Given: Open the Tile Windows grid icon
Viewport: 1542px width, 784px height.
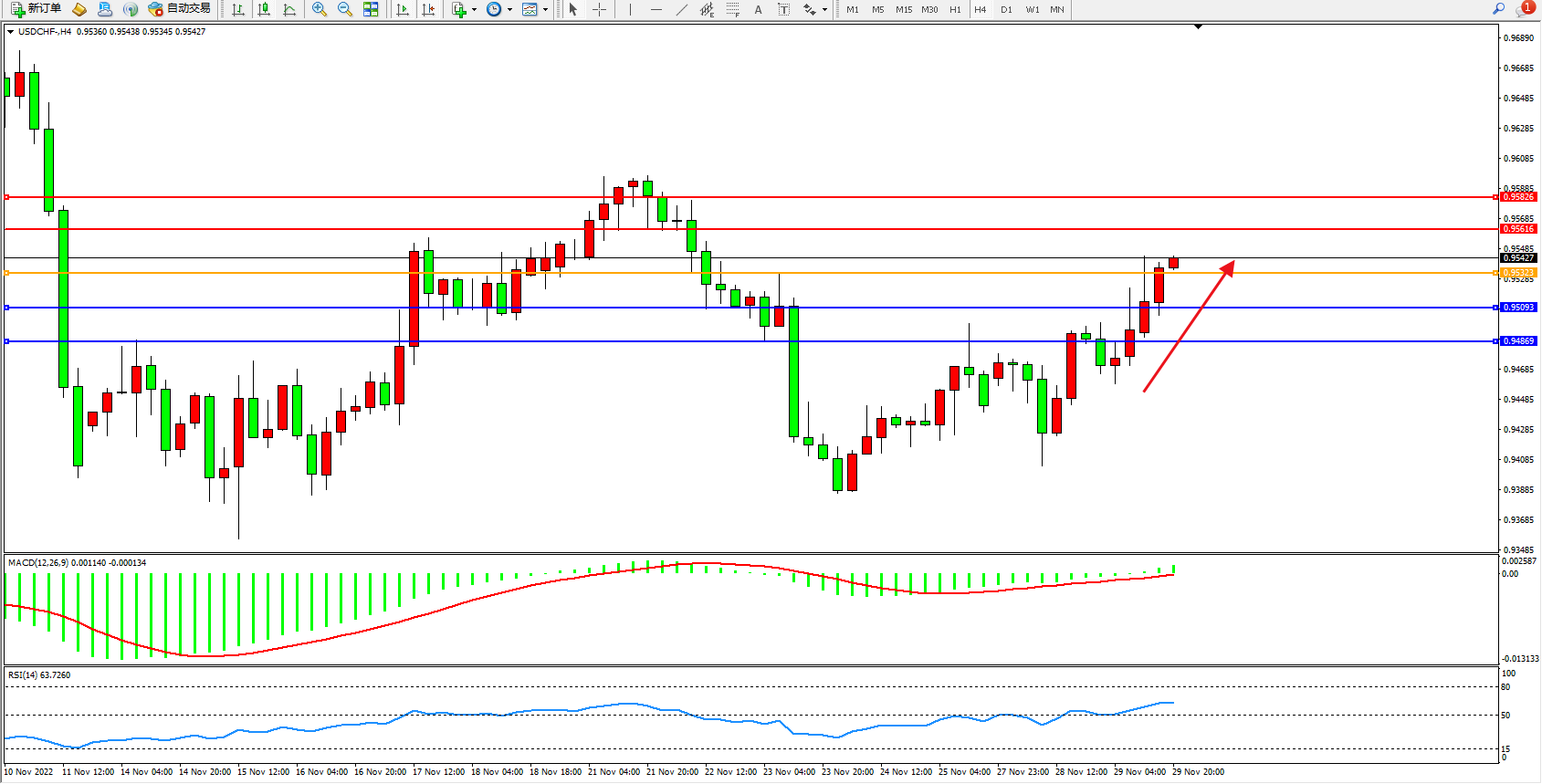Looking at the screenshot, I should coord(371,9).
